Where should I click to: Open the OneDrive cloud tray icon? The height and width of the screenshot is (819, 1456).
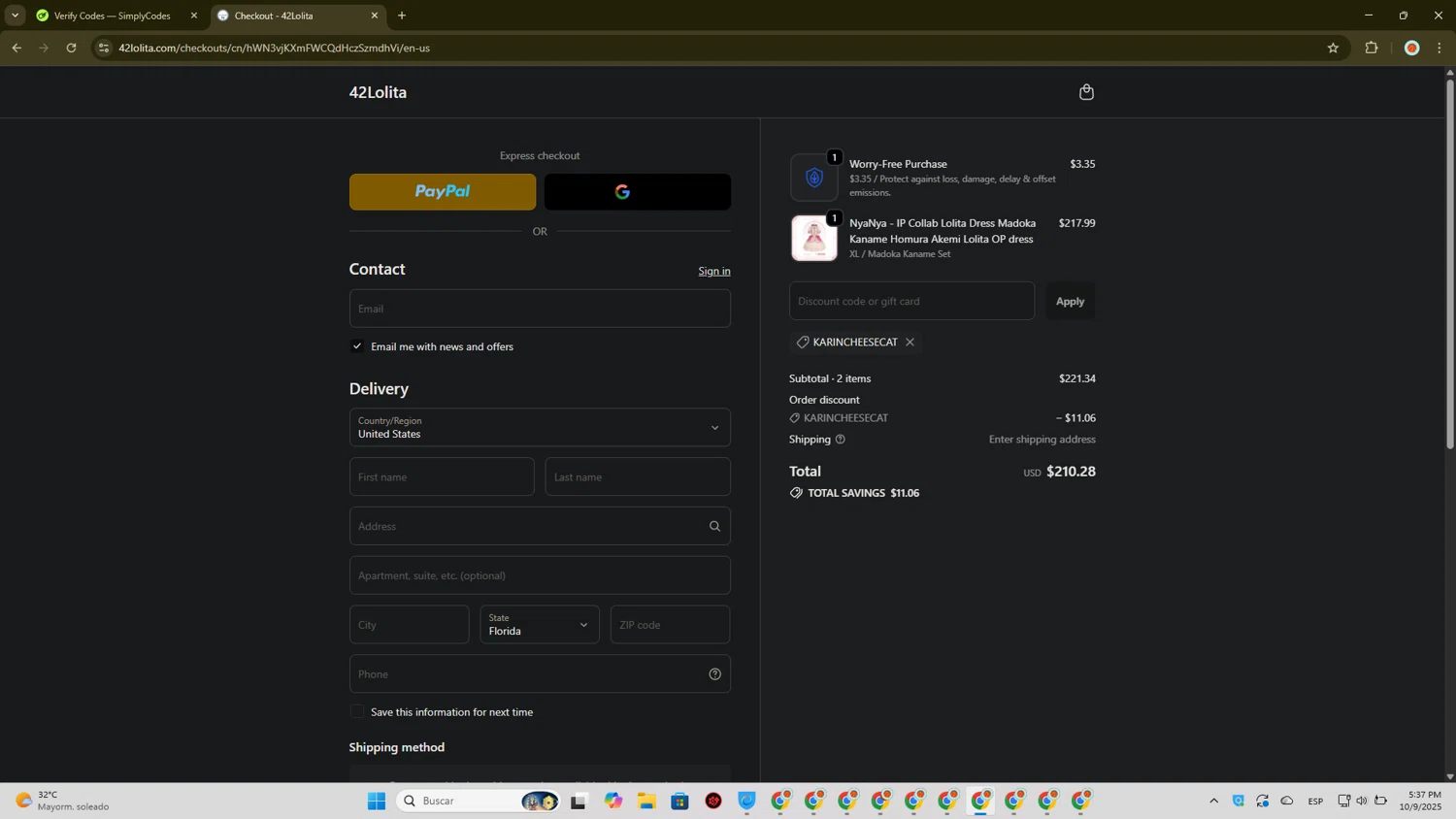(x=1287, y=801)
